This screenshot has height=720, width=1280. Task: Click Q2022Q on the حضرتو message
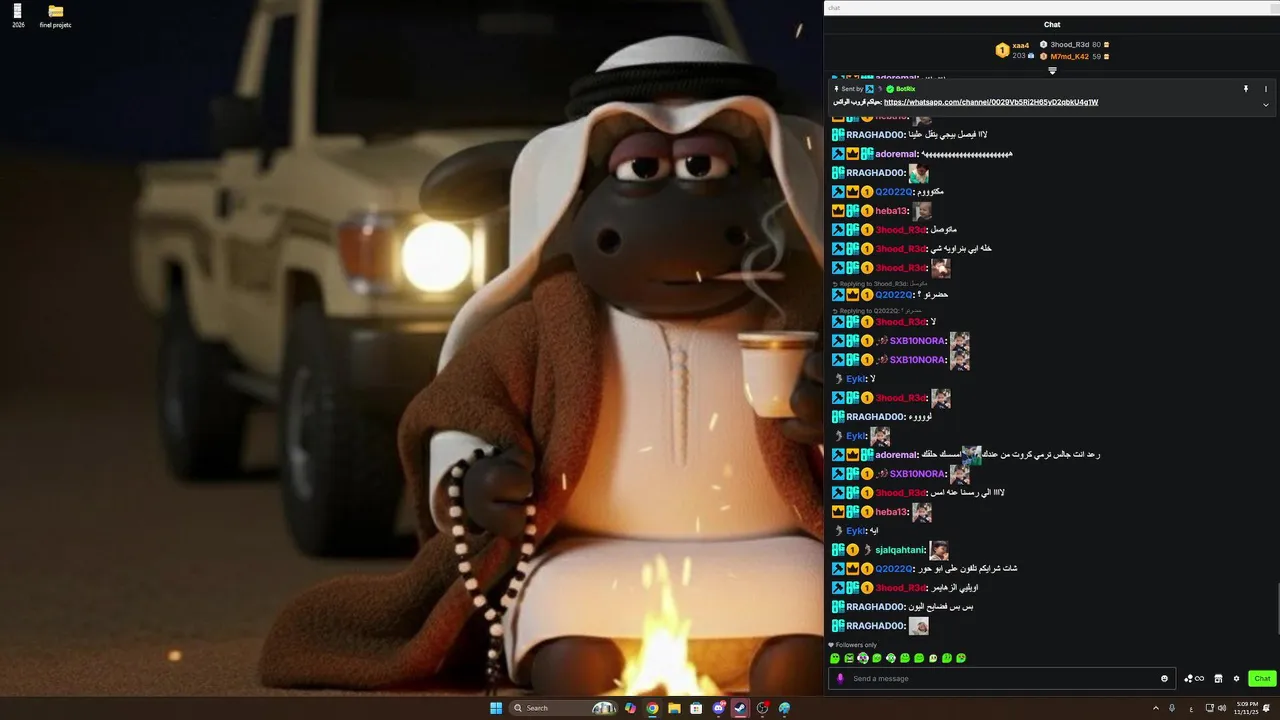point(894,295)
